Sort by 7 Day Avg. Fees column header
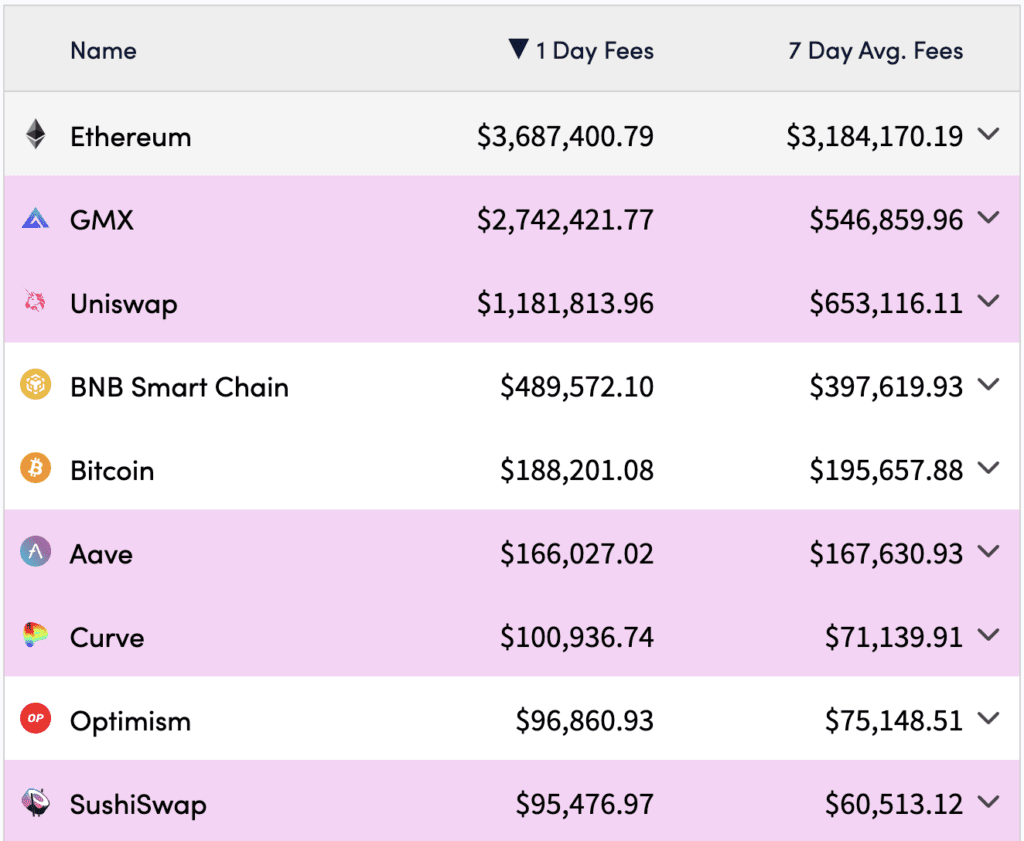 (x=875, y=51)
